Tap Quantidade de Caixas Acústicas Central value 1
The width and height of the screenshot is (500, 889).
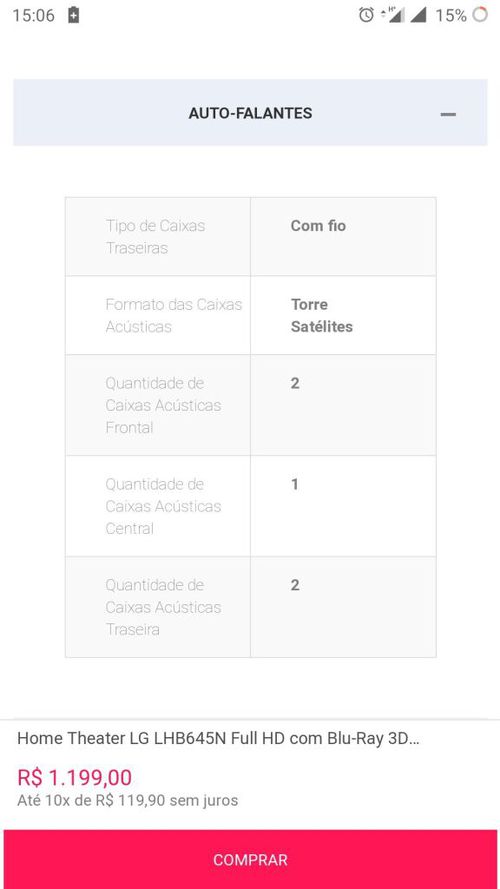(x=294, y=484)
